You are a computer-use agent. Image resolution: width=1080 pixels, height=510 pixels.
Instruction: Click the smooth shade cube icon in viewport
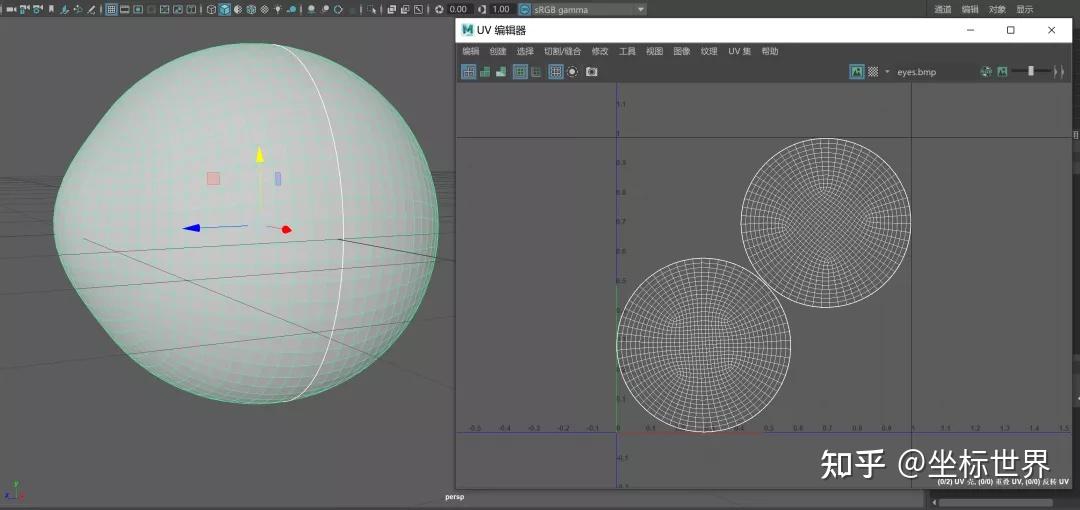(225, 9)
